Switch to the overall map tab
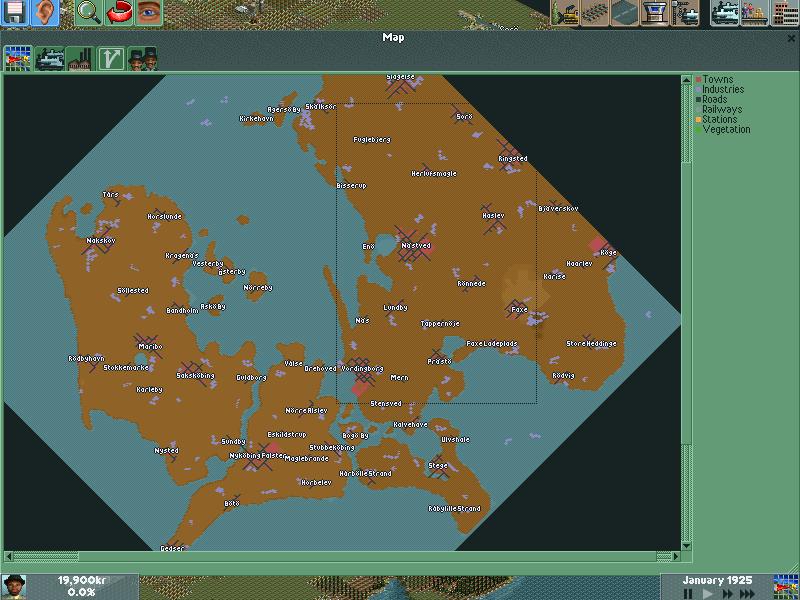Viewport: 800px width, 600px height. pos(18,59)
